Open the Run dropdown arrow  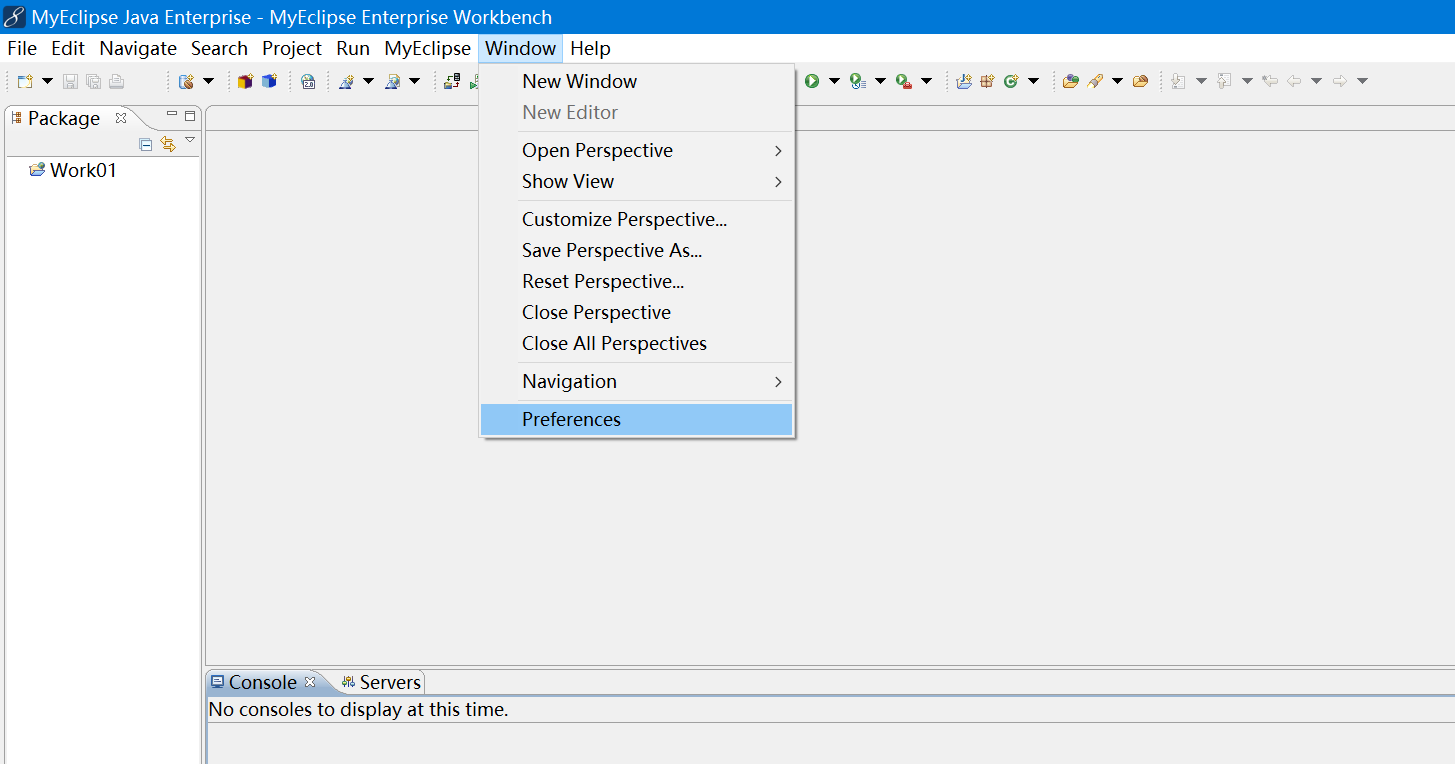click(834, 82)
